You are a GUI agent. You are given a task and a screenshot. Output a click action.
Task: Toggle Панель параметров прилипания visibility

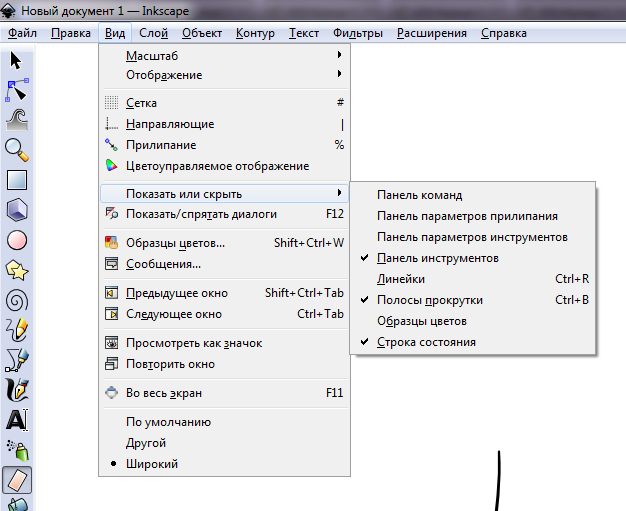coord(473,216)
